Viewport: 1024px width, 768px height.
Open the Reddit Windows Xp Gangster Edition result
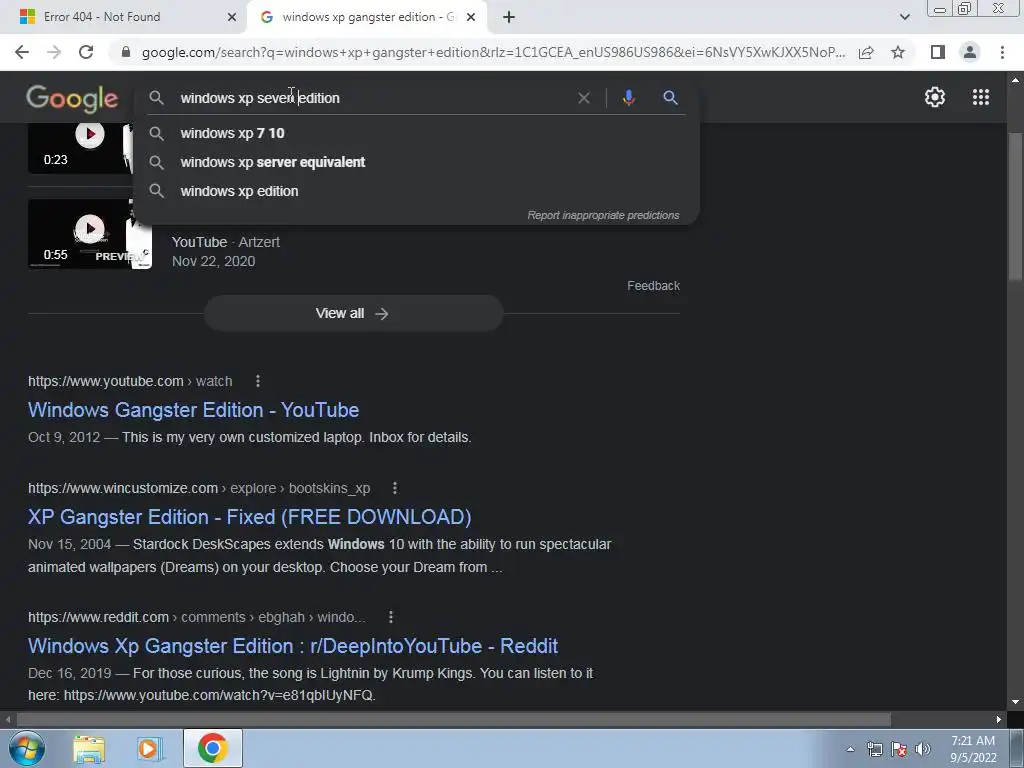pyautogui.click(x=293, y=646)
